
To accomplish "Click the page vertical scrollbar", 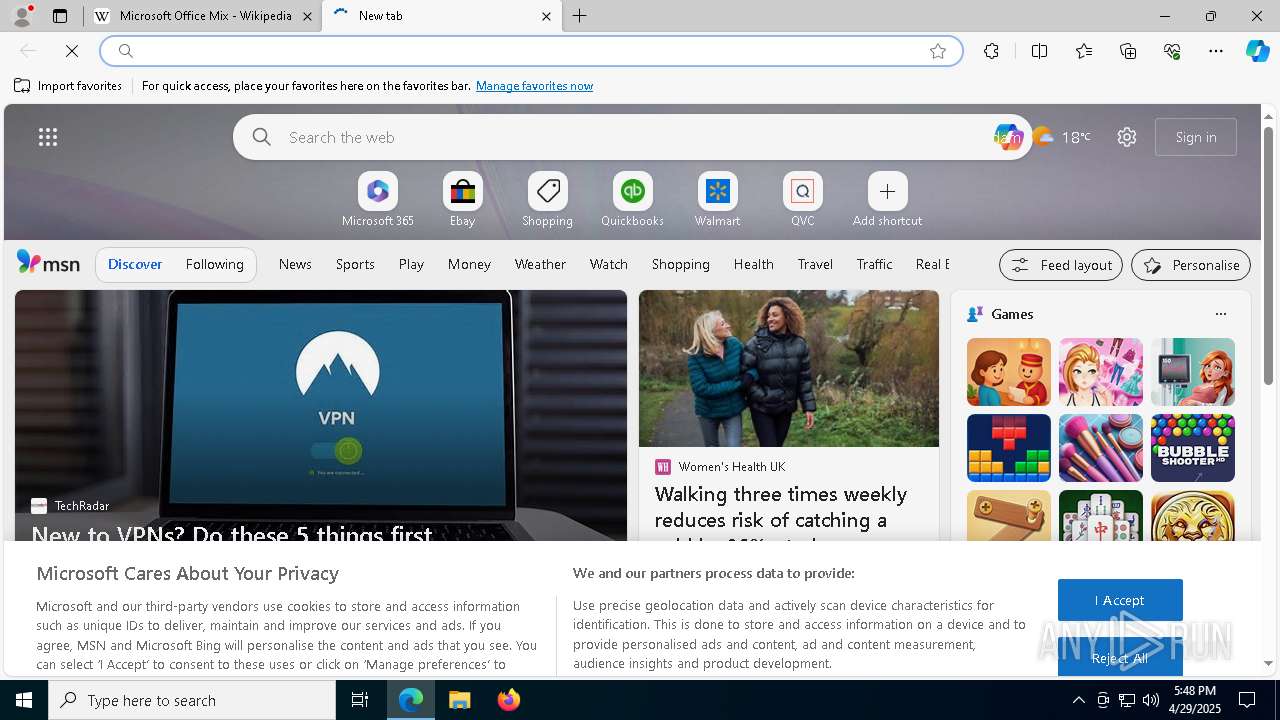I will [x=1268, y=255].
